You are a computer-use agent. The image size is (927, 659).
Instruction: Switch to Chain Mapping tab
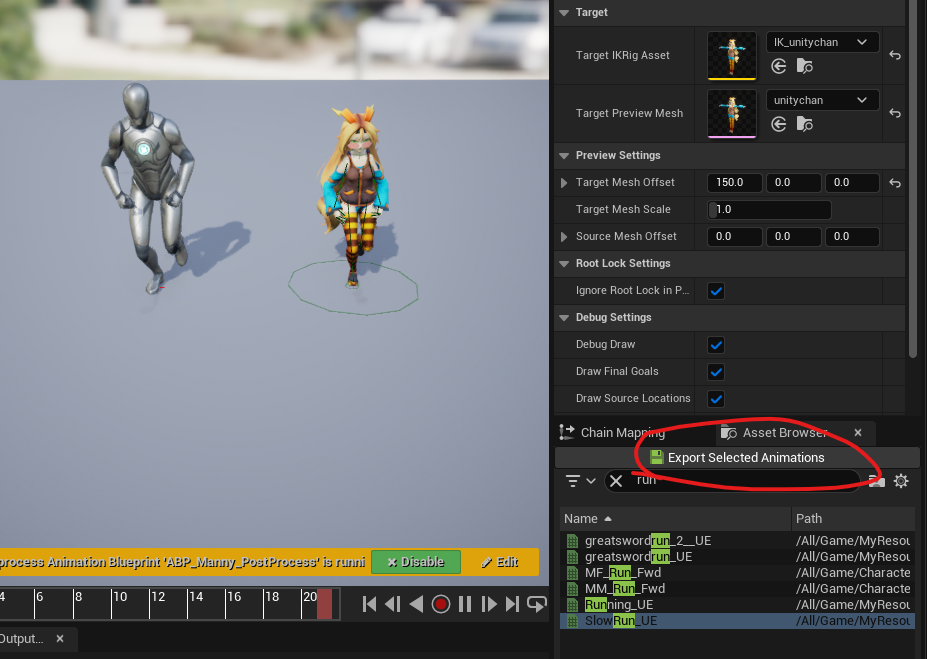pos(623,433)
